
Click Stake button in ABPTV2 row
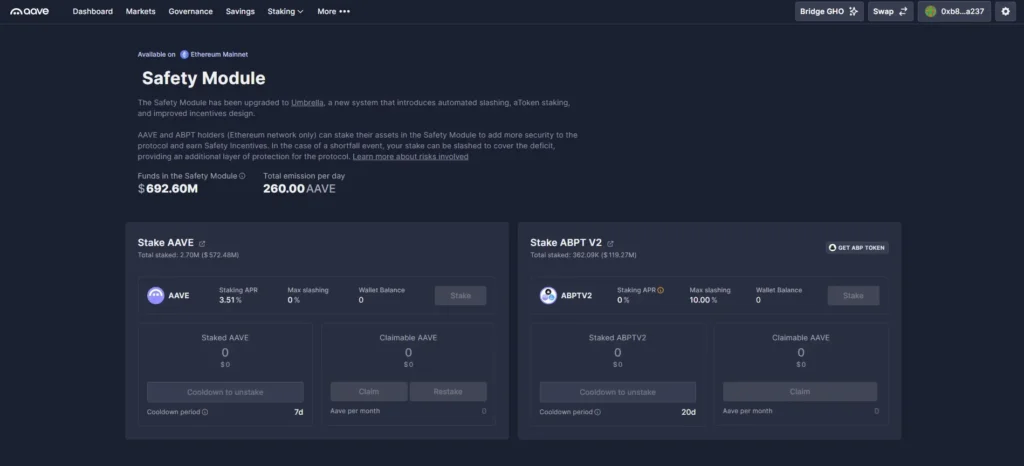[x=853, y=296]
